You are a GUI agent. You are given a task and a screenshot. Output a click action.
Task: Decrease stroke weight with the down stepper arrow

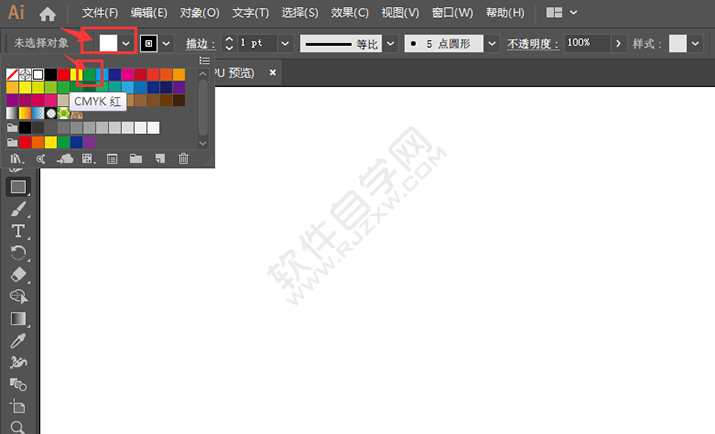[x=229, y=48]
